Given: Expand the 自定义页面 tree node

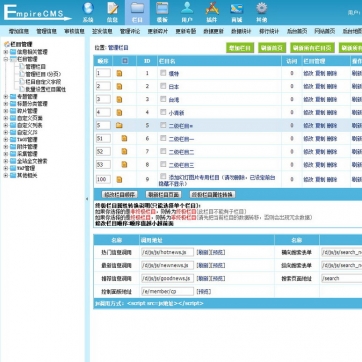Looking at the screenshot, I should [6, 118].
